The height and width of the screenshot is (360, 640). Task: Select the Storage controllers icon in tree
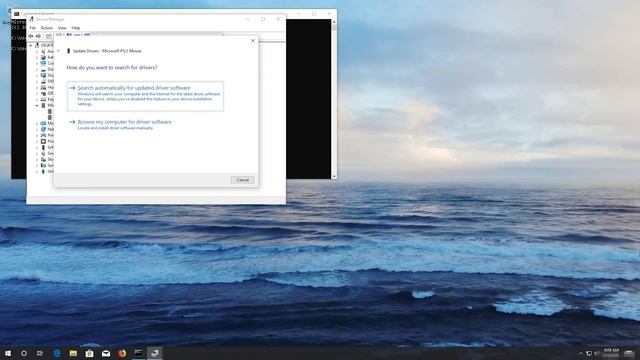point(43,159)
